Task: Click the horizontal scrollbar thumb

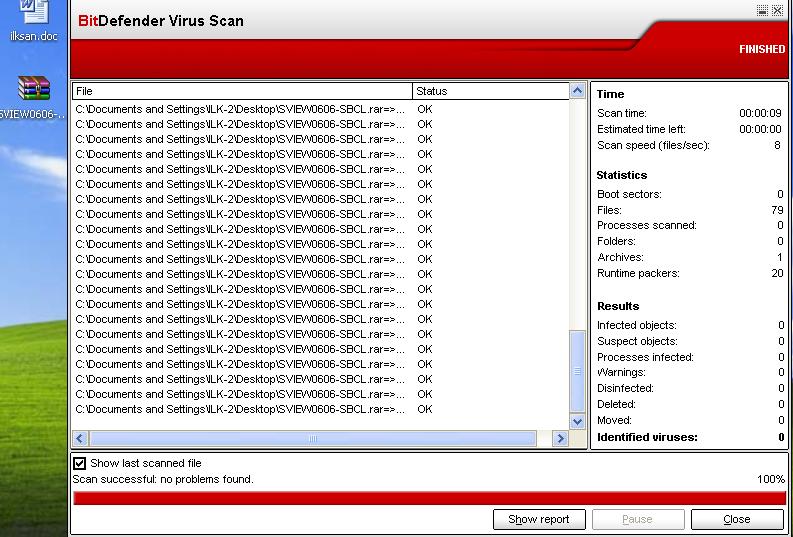Action: (313, 438)
